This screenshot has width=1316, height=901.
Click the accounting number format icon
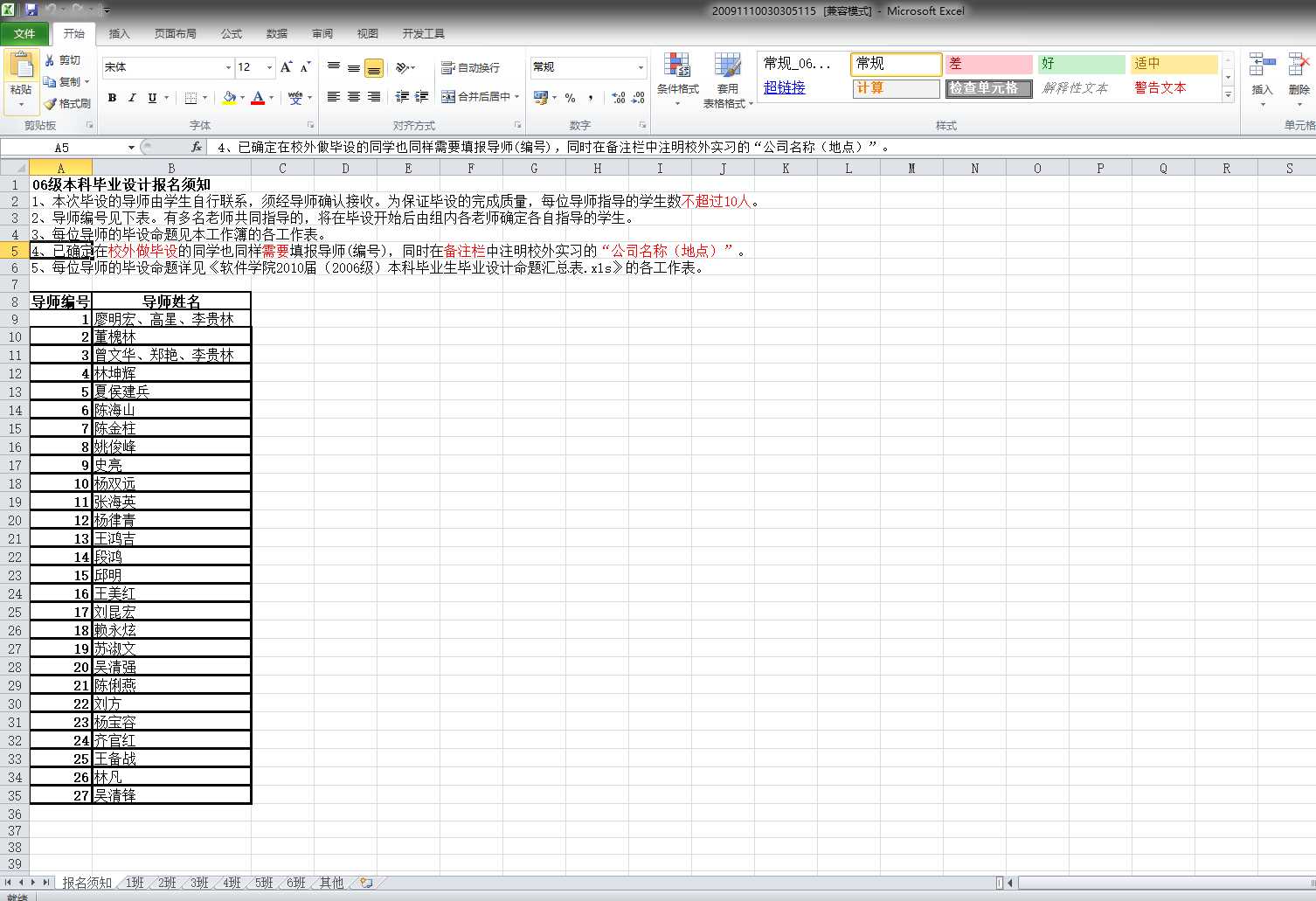pyautogui.click(x=541, y=97)
